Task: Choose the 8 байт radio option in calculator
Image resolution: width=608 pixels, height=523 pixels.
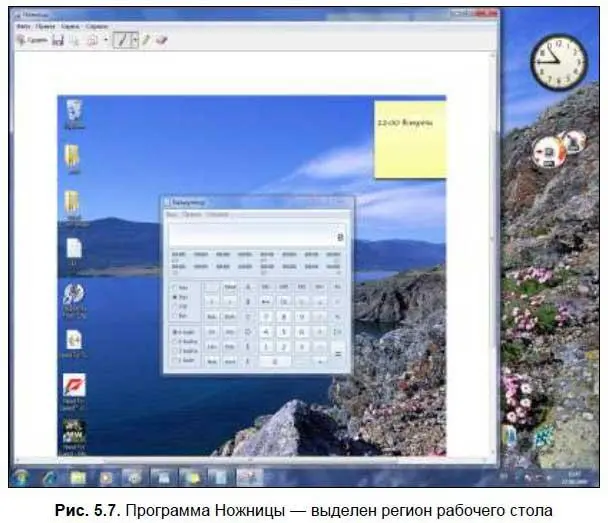Action: click(176, 332)
